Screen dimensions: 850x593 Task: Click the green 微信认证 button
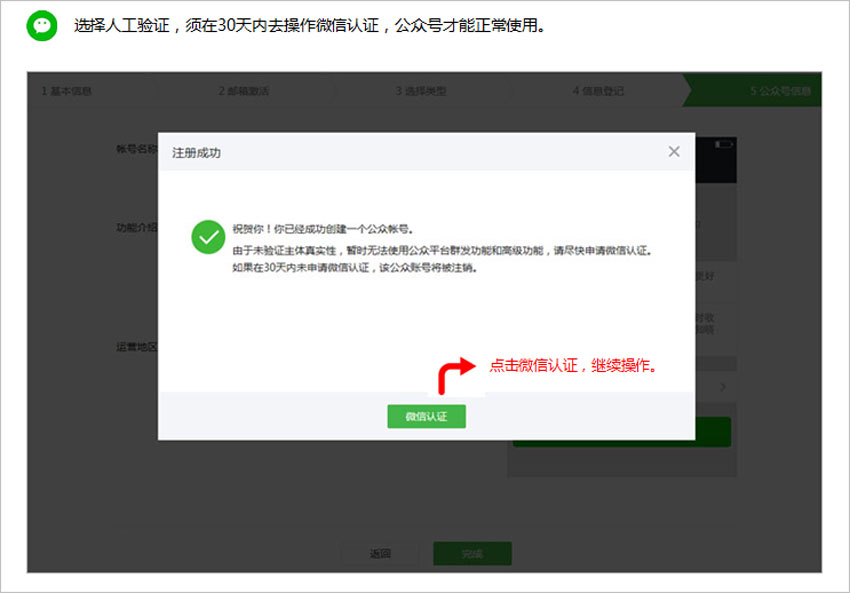click(x=426, y=416)
